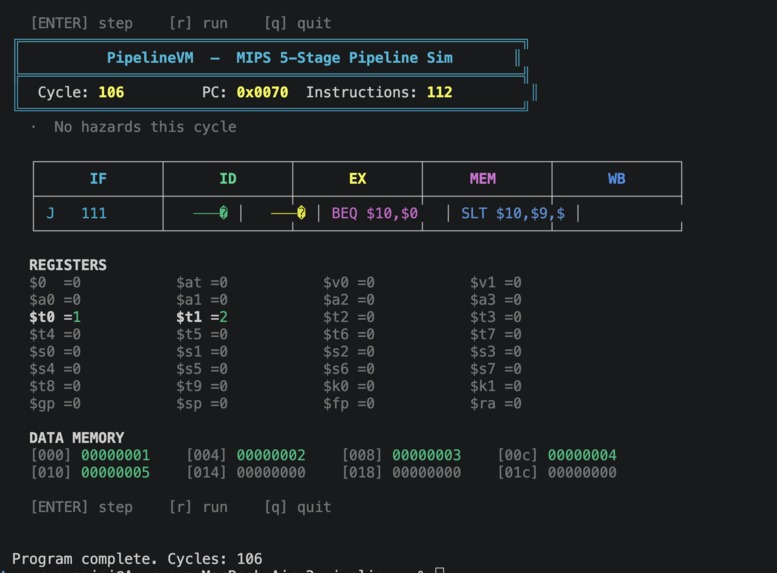Select register entry '$t3 =0'
This screenshot has width=777, height=573.
tap(496, 317)
